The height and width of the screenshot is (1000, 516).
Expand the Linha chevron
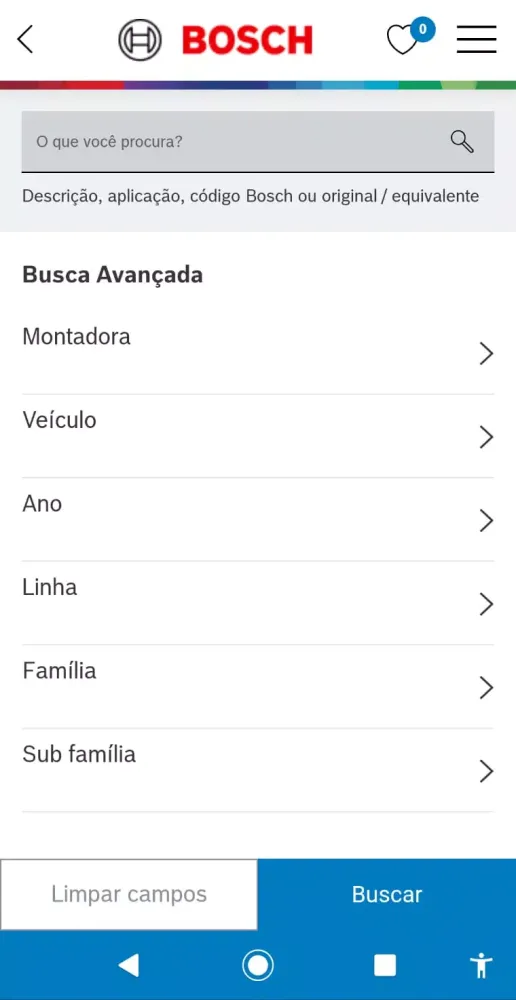tap(487, 604)
